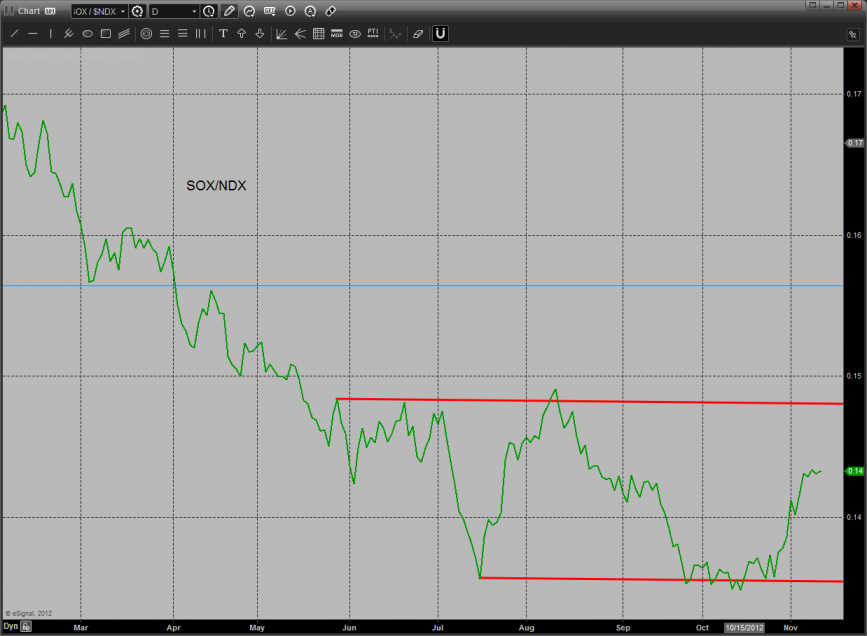
Task: Click the 0.14 current price label
Action: [855, 471]
